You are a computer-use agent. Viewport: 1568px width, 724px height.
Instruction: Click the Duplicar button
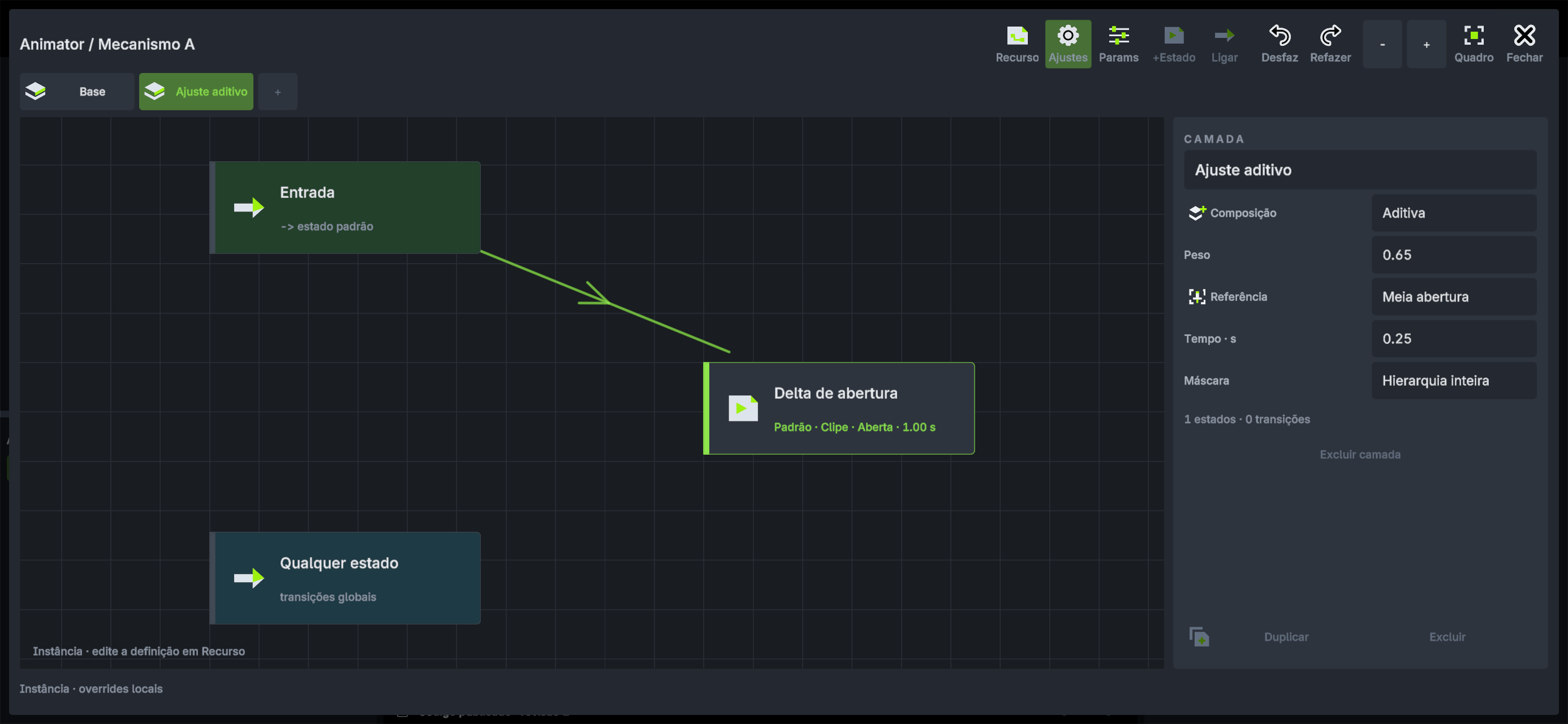coord(1286,637)
